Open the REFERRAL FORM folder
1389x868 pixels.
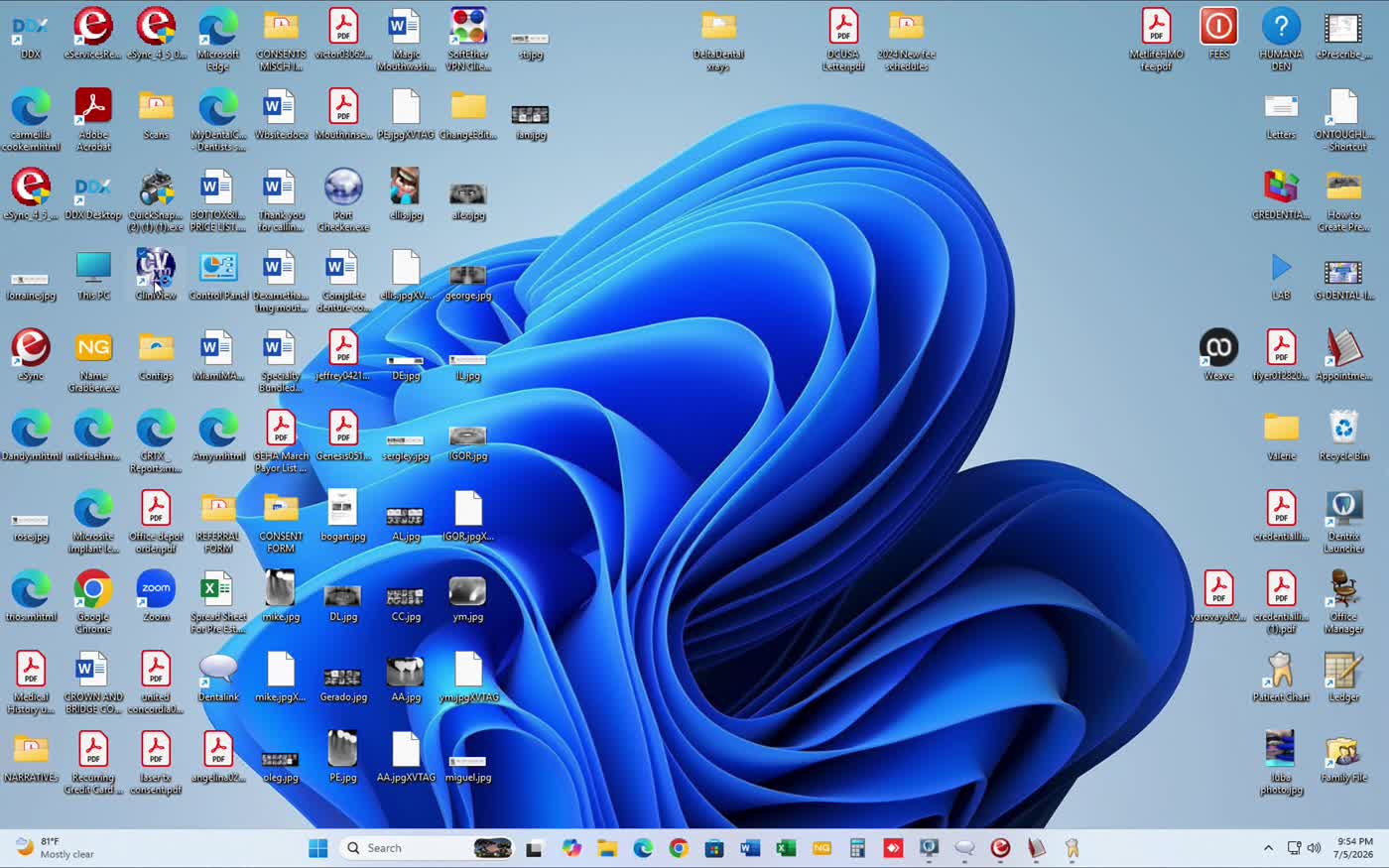pos(218,522)
